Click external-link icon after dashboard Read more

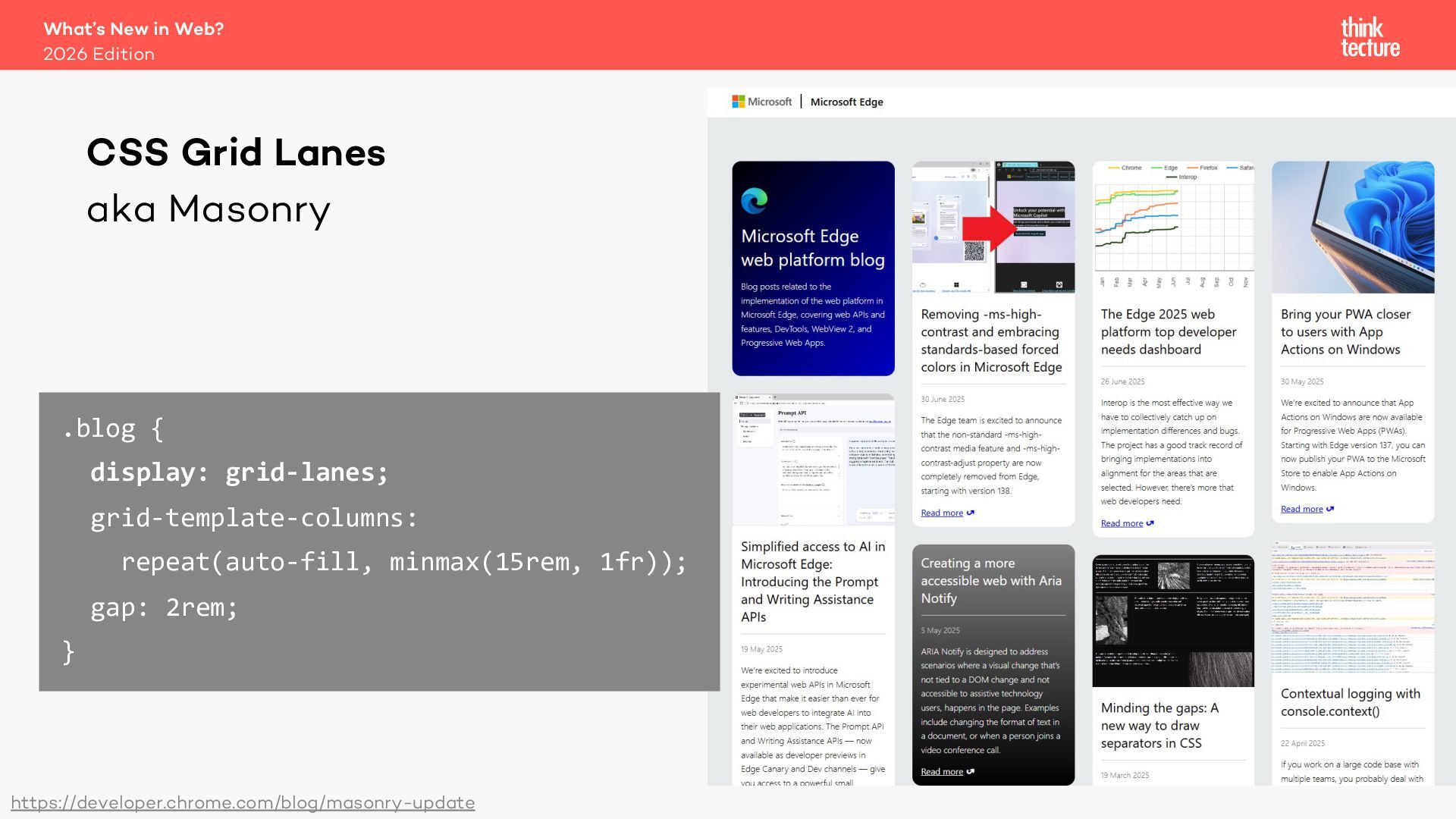click(x=1150, y=524)
